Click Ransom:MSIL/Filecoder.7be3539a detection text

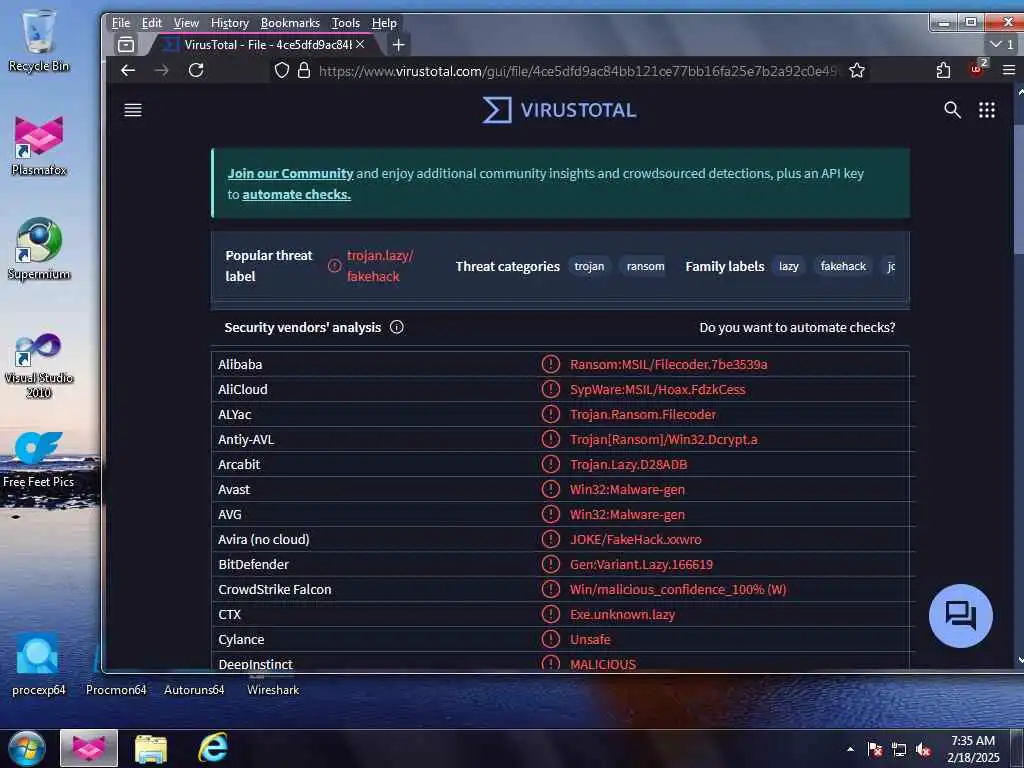coord(668,364)
